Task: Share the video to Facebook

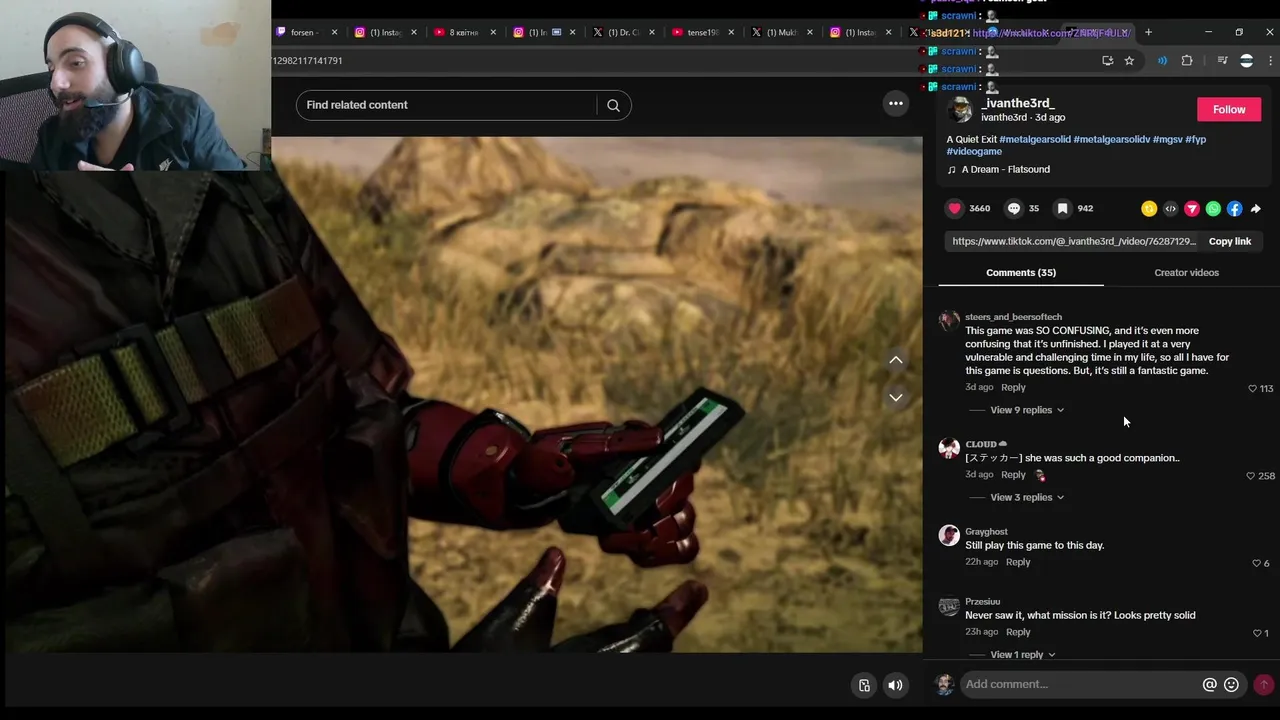Action: [1234, 209]
